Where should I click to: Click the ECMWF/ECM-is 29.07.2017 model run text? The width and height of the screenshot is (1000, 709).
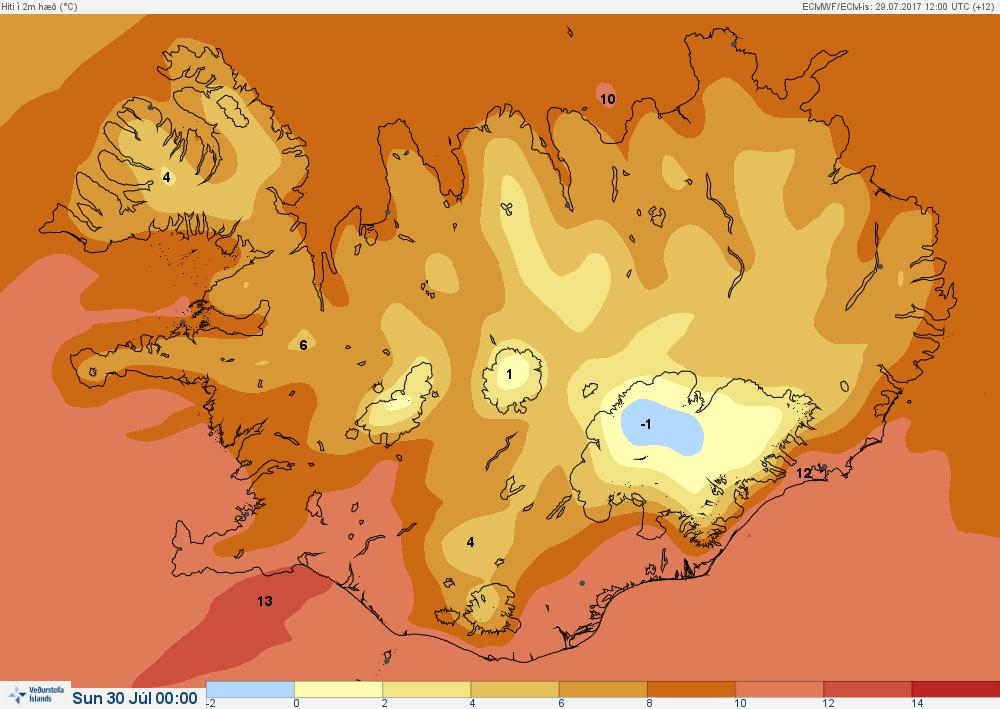click(900, 6)
